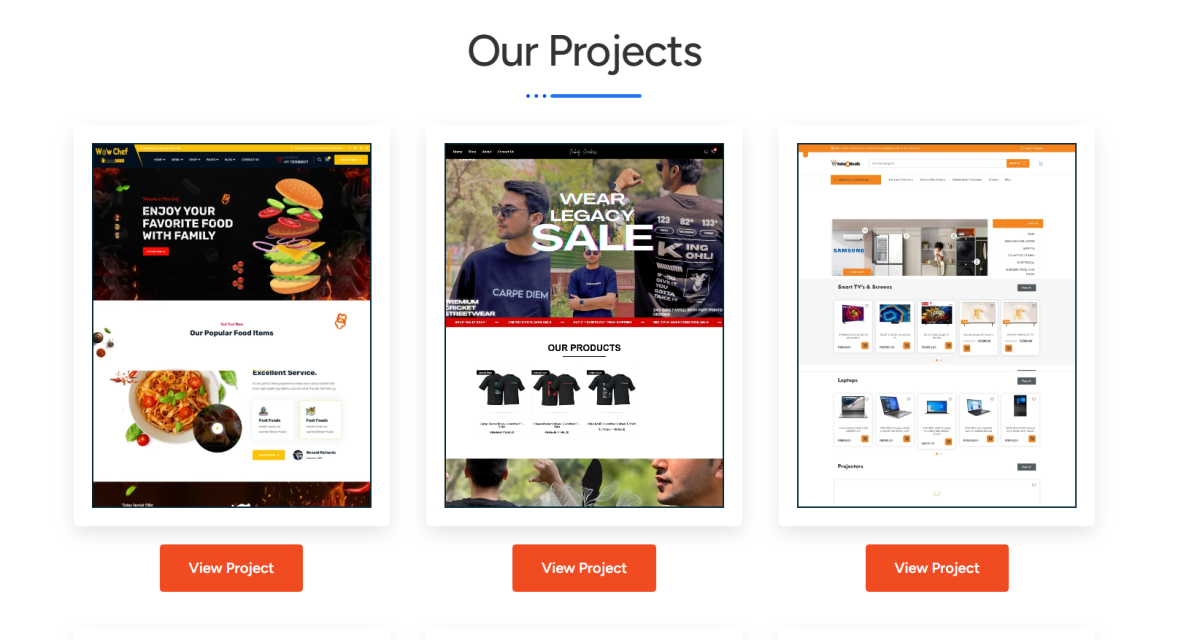Click the cart icon in electronics store header
The height and width of the screenshot is (640, 1200).
(1041, 163)
